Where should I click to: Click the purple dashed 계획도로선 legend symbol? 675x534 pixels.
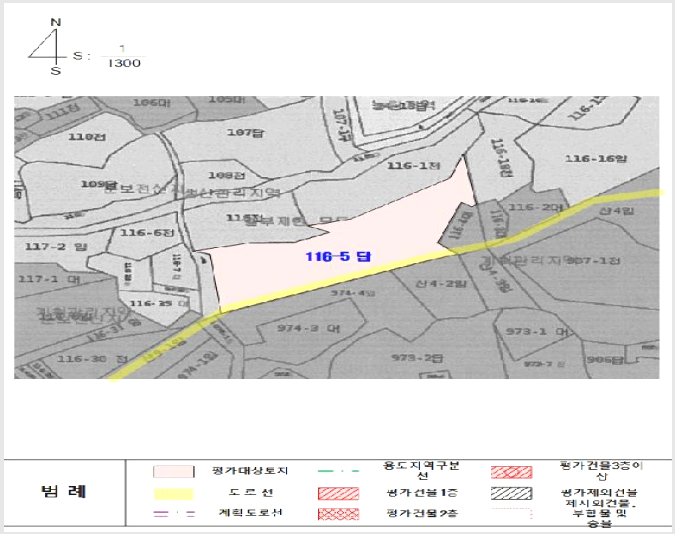click(174, 514)
